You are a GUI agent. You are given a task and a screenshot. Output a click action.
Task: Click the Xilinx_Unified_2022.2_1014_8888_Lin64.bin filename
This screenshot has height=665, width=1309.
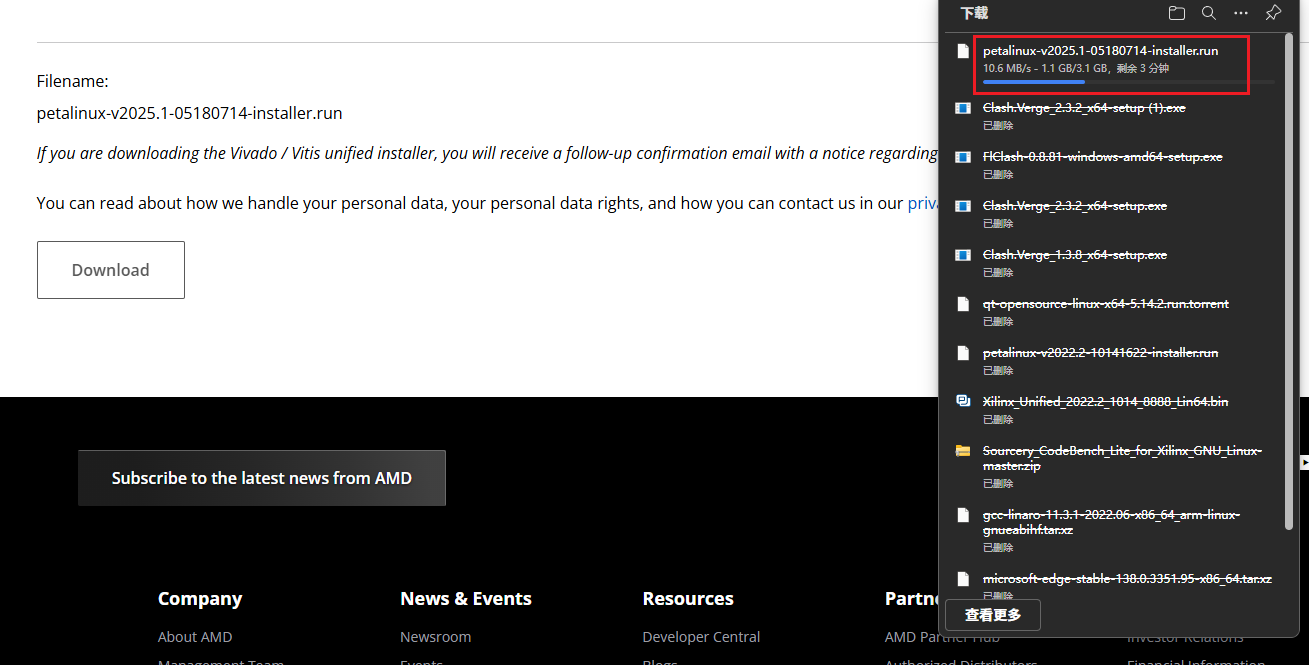click(x=1105, y=402)
